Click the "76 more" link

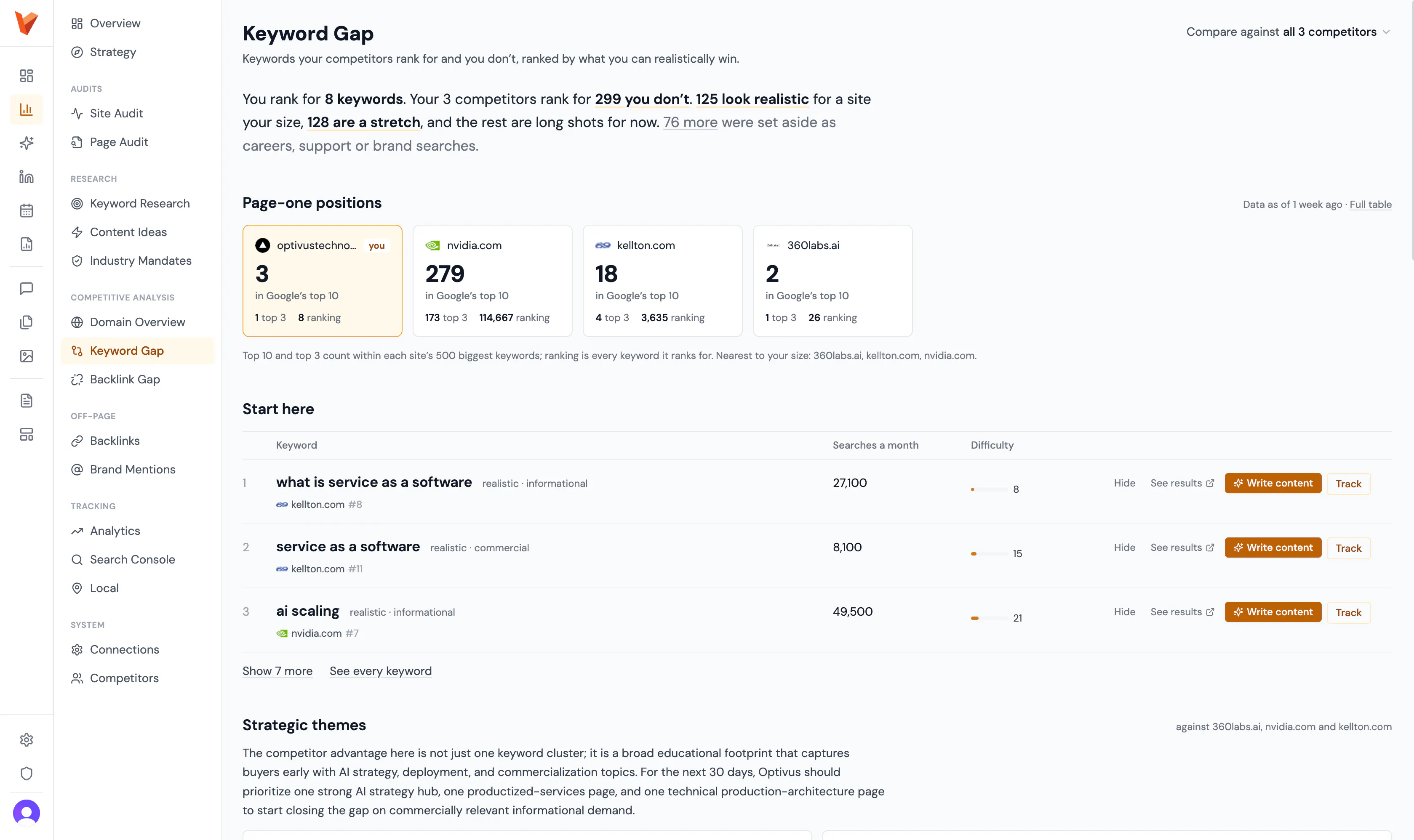[690, 122]
